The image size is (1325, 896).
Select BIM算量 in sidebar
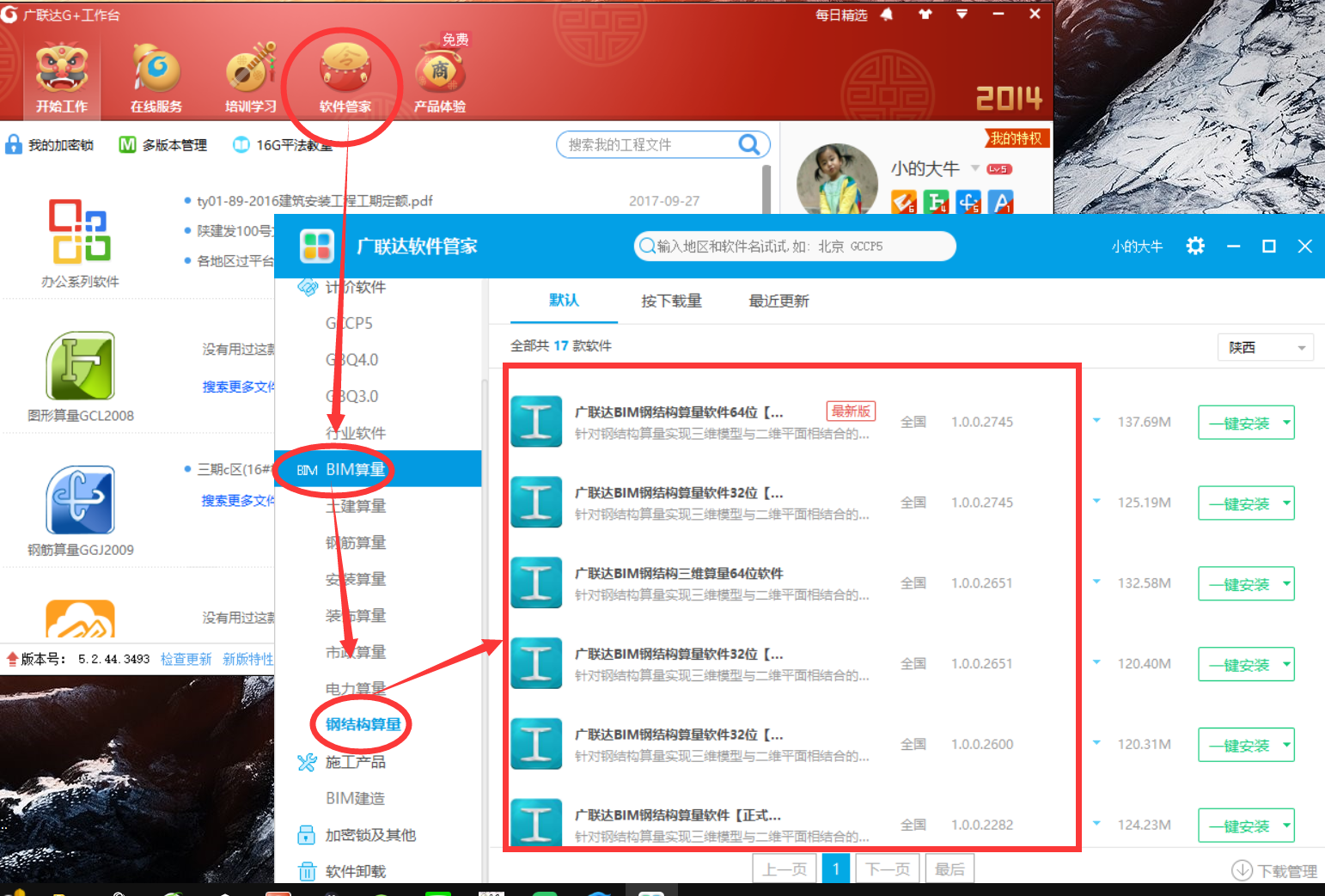[378, 469]
